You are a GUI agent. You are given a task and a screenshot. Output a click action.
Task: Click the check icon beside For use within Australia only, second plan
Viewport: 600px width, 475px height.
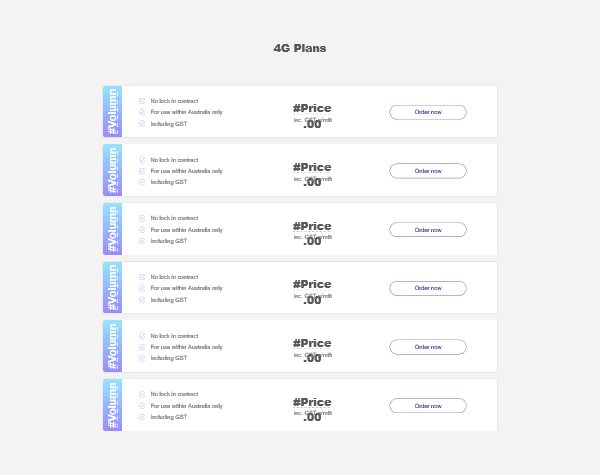pyautogui.click(x=142, y=171)
